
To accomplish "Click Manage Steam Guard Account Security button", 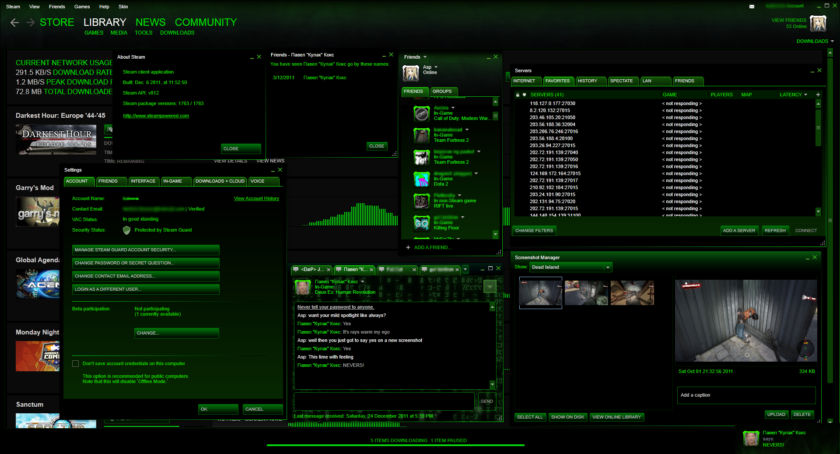I will [146, 250].
